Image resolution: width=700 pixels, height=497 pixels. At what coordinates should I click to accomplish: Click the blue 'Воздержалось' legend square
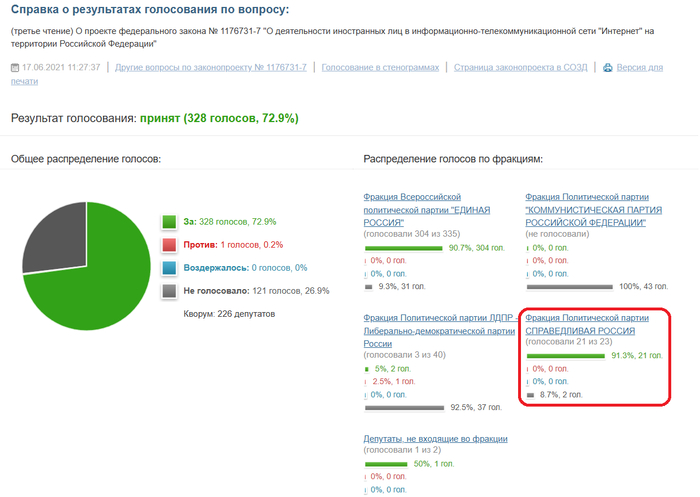[x=169, y=268]
